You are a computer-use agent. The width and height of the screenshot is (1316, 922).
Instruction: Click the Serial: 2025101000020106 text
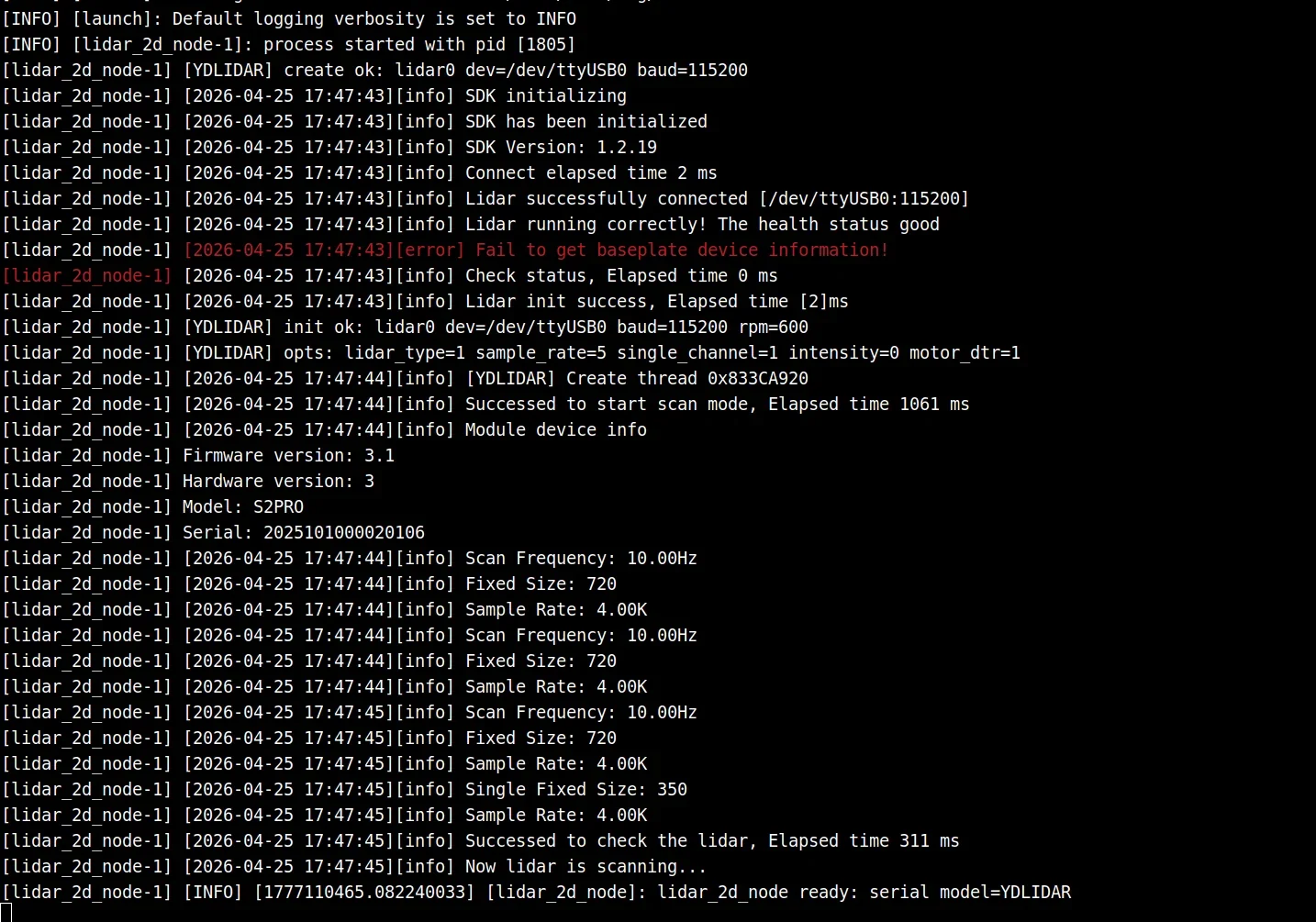click(304, 533)
